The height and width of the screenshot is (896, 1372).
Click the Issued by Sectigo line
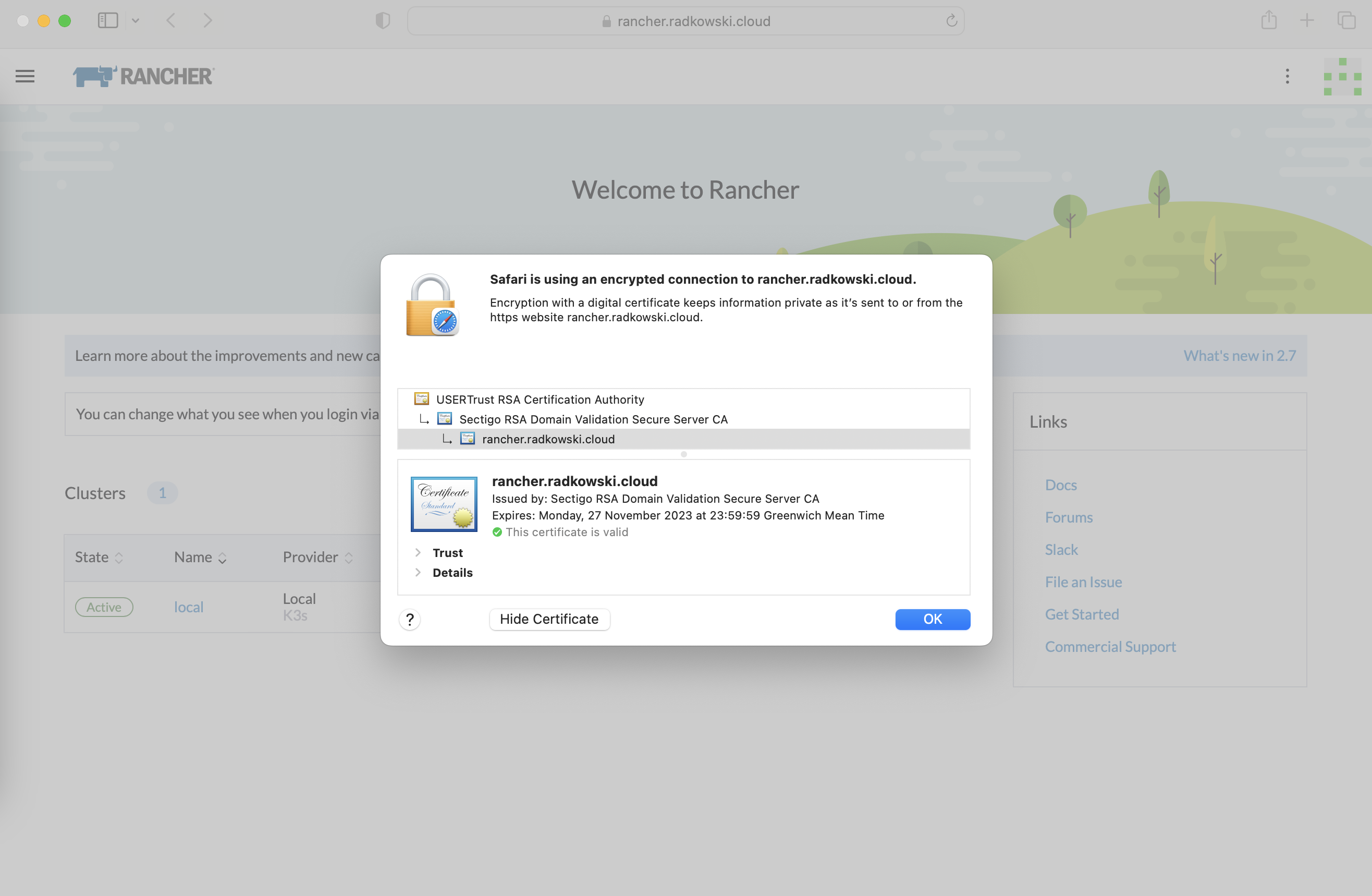coord(655,499)
